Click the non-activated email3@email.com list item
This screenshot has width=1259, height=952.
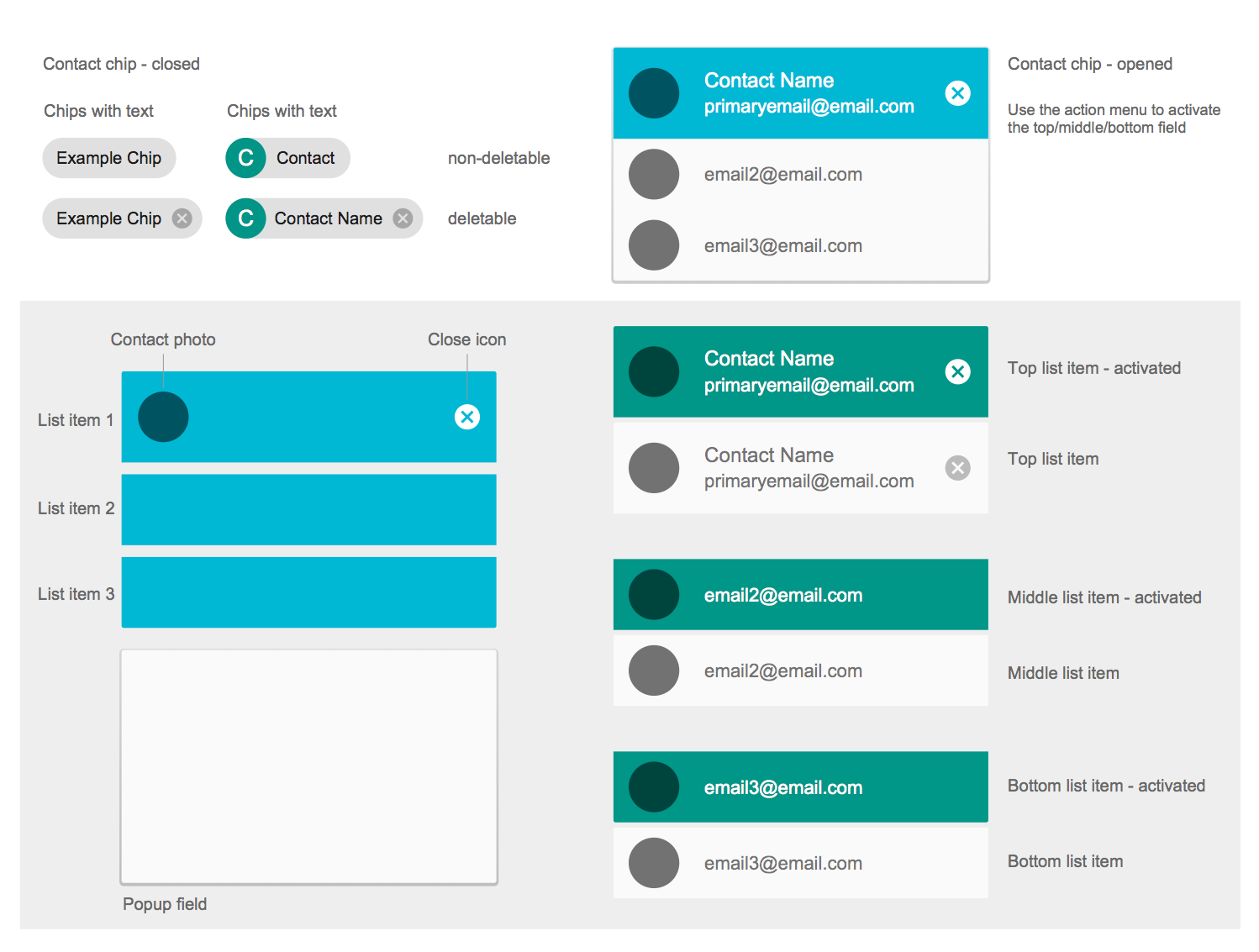(x=801, y=863)
